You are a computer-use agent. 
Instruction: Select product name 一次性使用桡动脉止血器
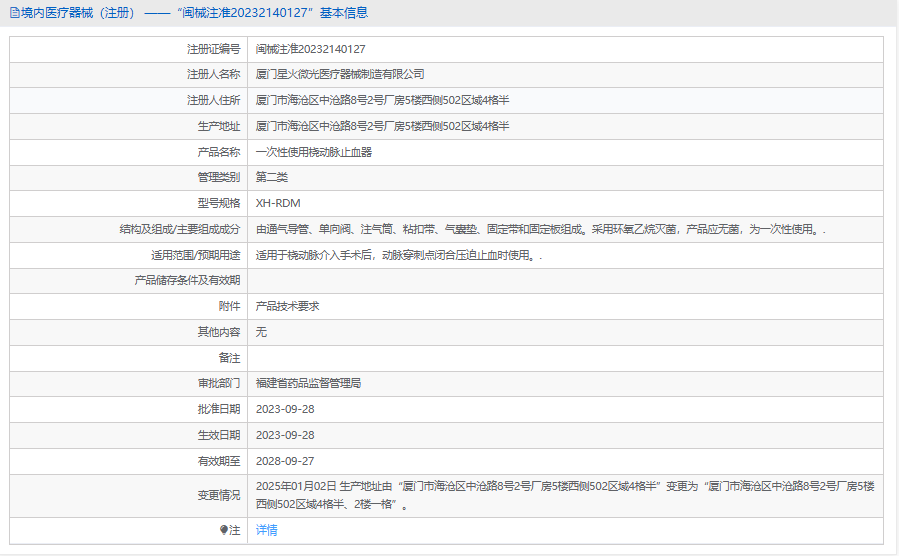(x=314, y=152)
